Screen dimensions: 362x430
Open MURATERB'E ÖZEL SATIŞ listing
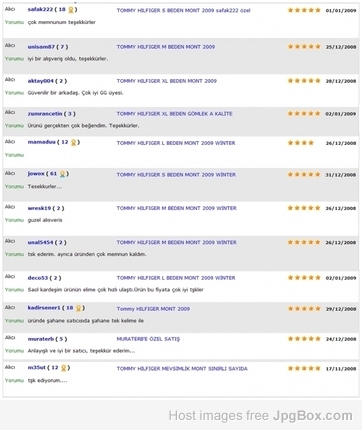tap(148, 339)
